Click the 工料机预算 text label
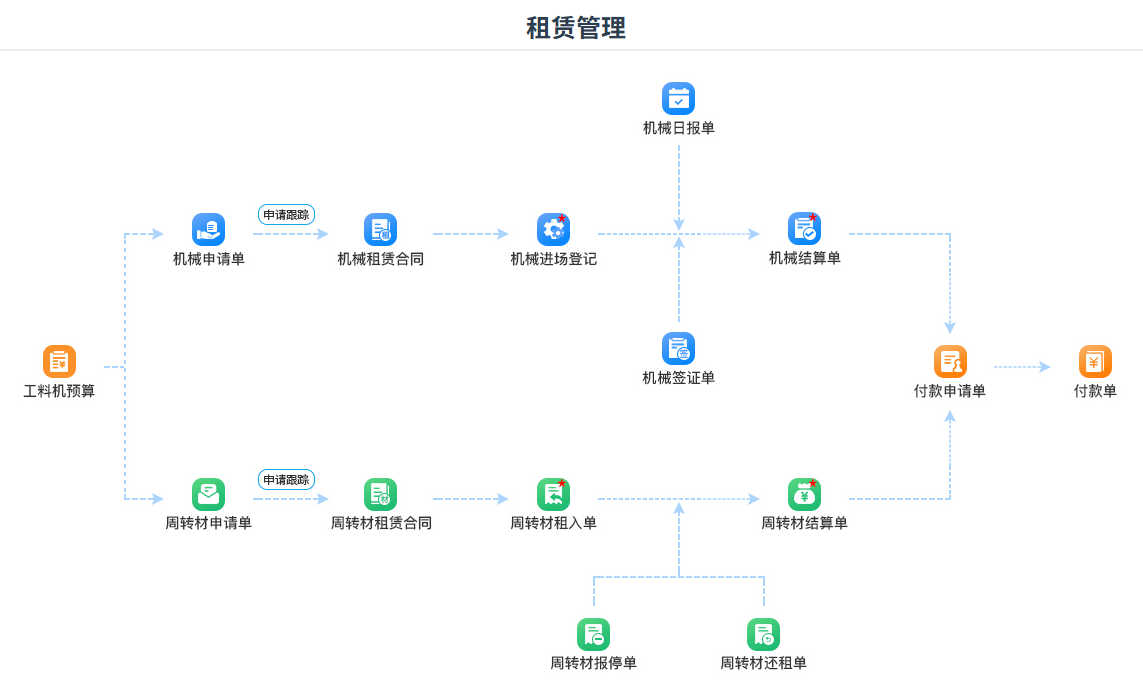The width and height of the screenshot is (1143, 686). point(59,391)
